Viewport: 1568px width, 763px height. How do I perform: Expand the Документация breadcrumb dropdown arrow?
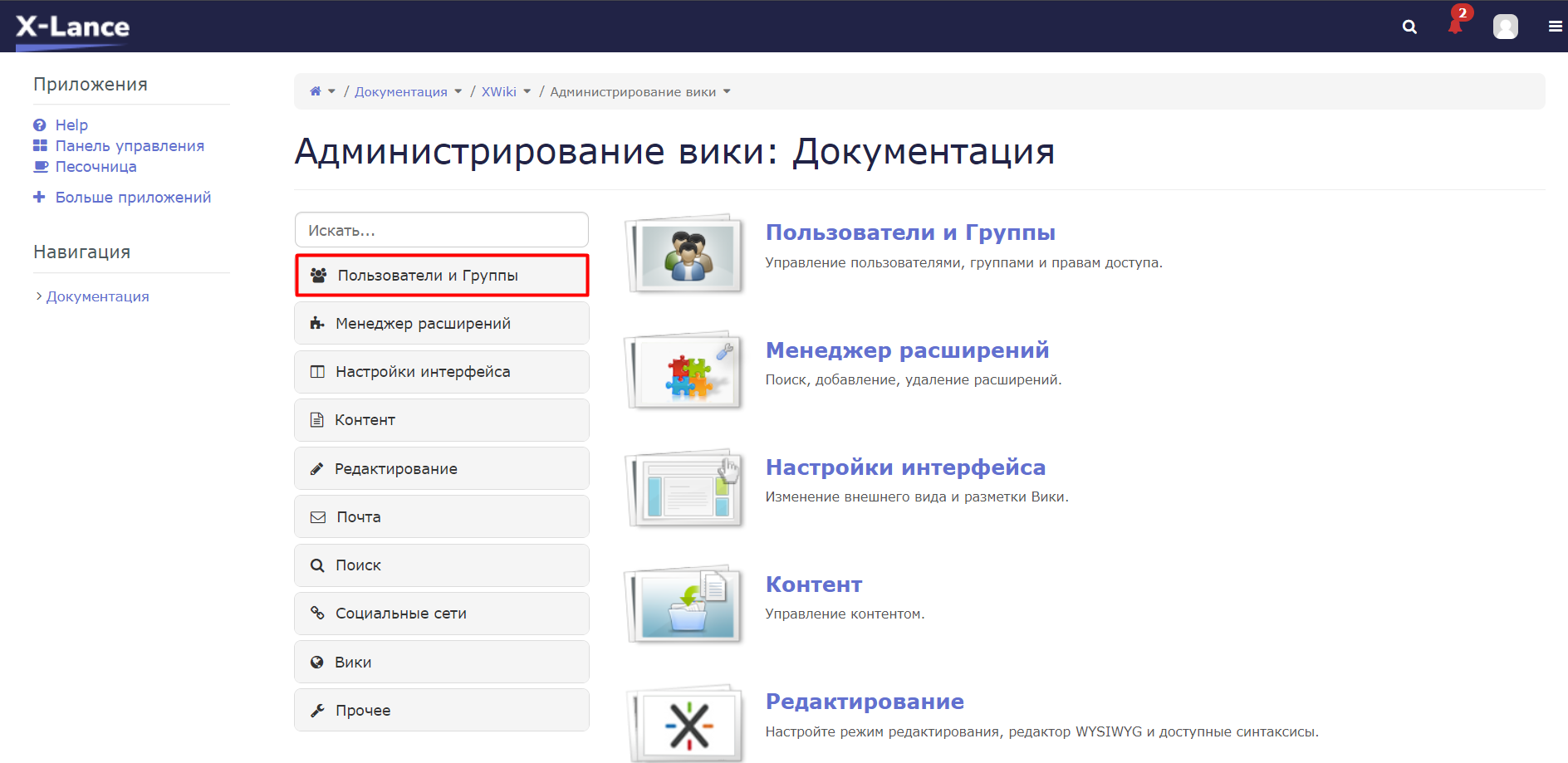(458, 91)
